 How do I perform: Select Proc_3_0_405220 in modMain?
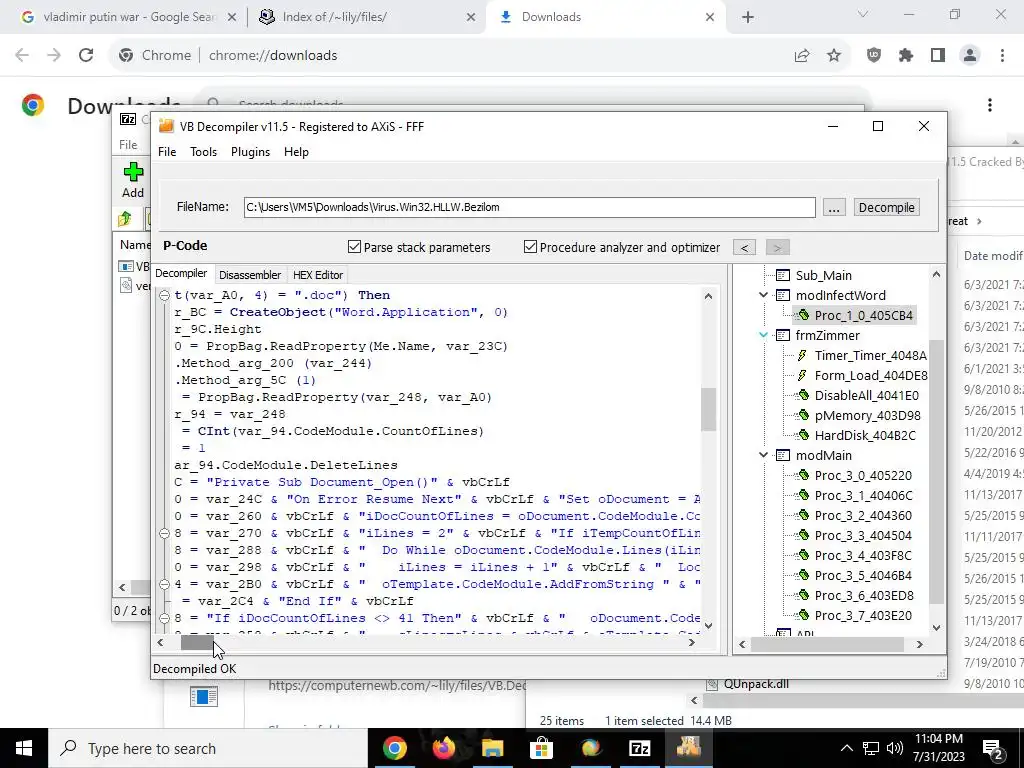(863, 475)
